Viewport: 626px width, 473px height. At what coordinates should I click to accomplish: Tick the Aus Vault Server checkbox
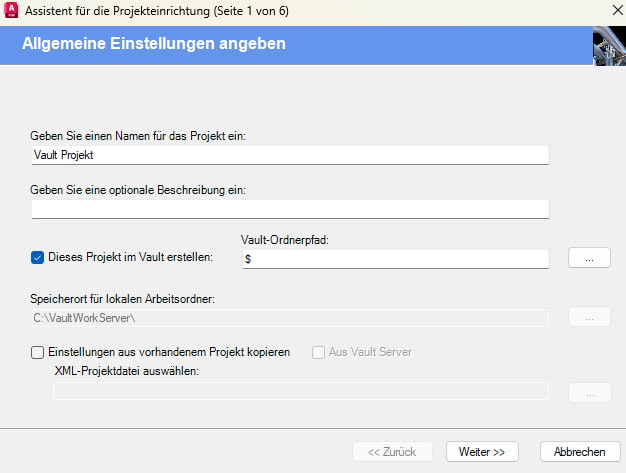click(x=318, y=352)
